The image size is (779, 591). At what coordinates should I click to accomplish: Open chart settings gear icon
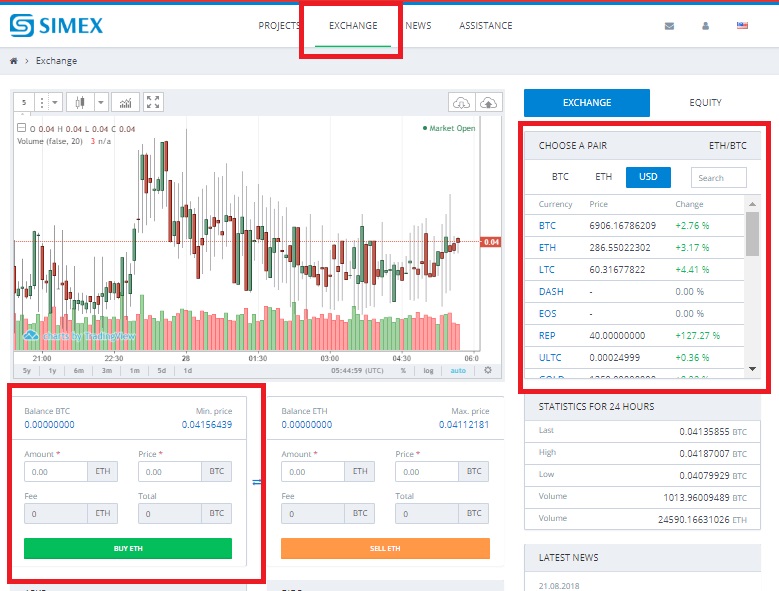488,370
